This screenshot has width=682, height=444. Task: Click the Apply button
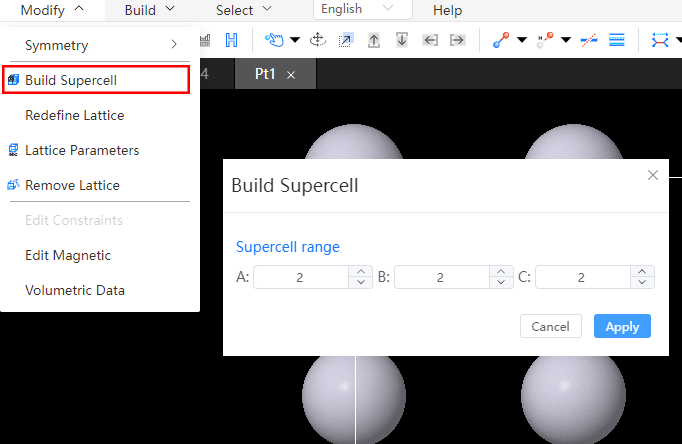pyautogui.click(x=622, y=326)
